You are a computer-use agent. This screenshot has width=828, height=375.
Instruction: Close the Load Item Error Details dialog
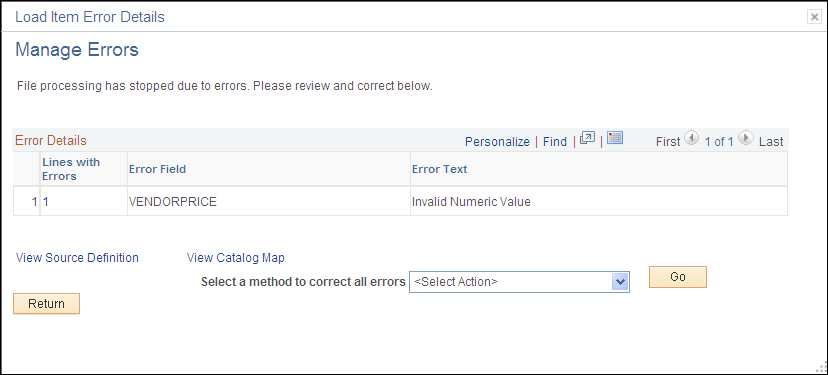point(815,17)
